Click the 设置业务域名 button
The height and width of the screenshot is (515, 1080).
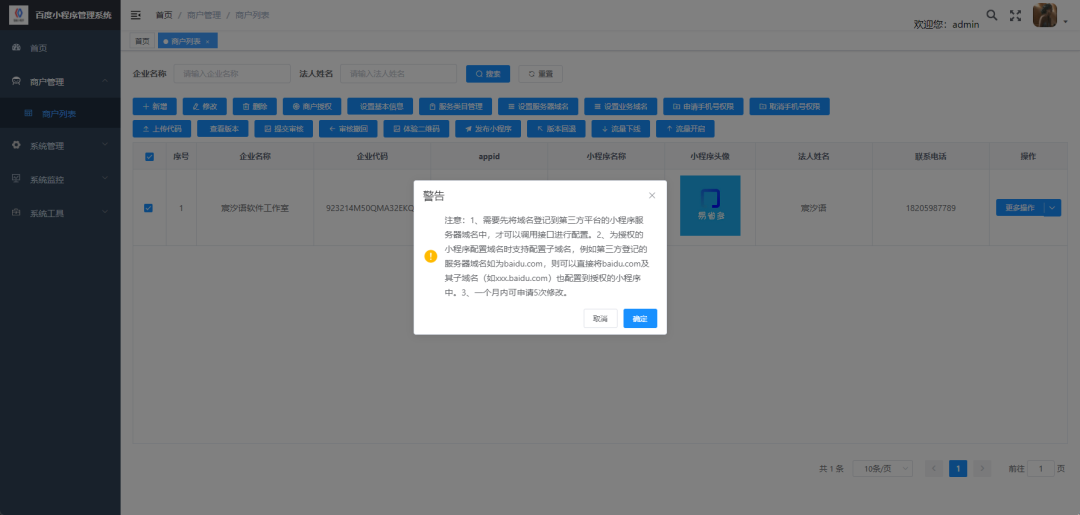[x=621, y=107]
